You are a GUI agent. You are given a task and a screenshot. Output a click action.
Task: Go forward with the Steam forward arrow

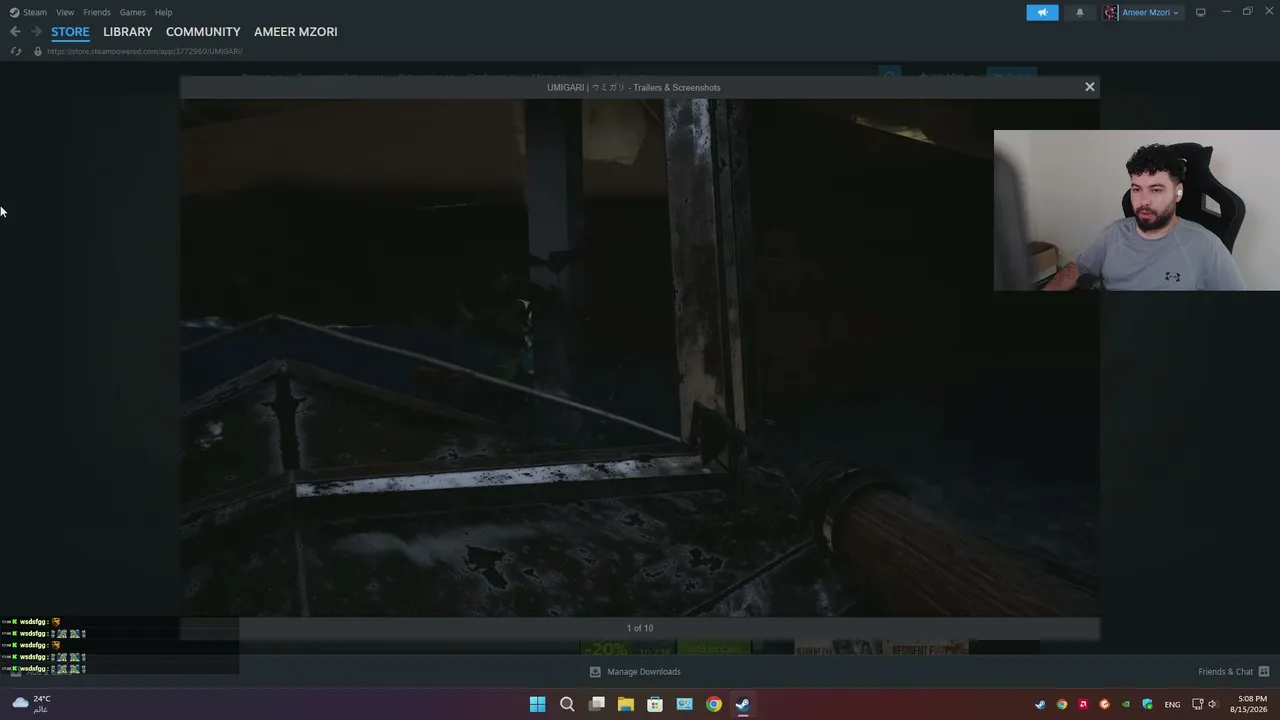coord(36,32)
